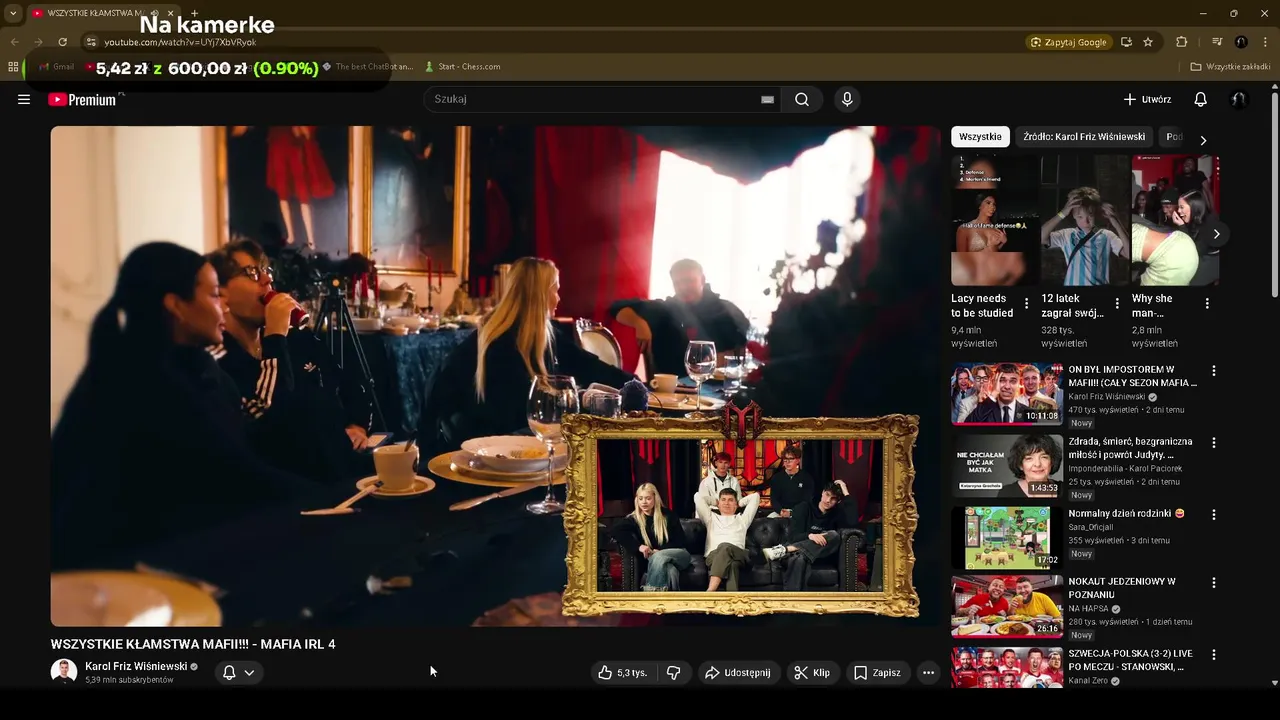The width and height of the screenshot is (1280, 720).
Task: Open Karol Friz Wiśniewski channel avatar
Action: tap(64, 672)
